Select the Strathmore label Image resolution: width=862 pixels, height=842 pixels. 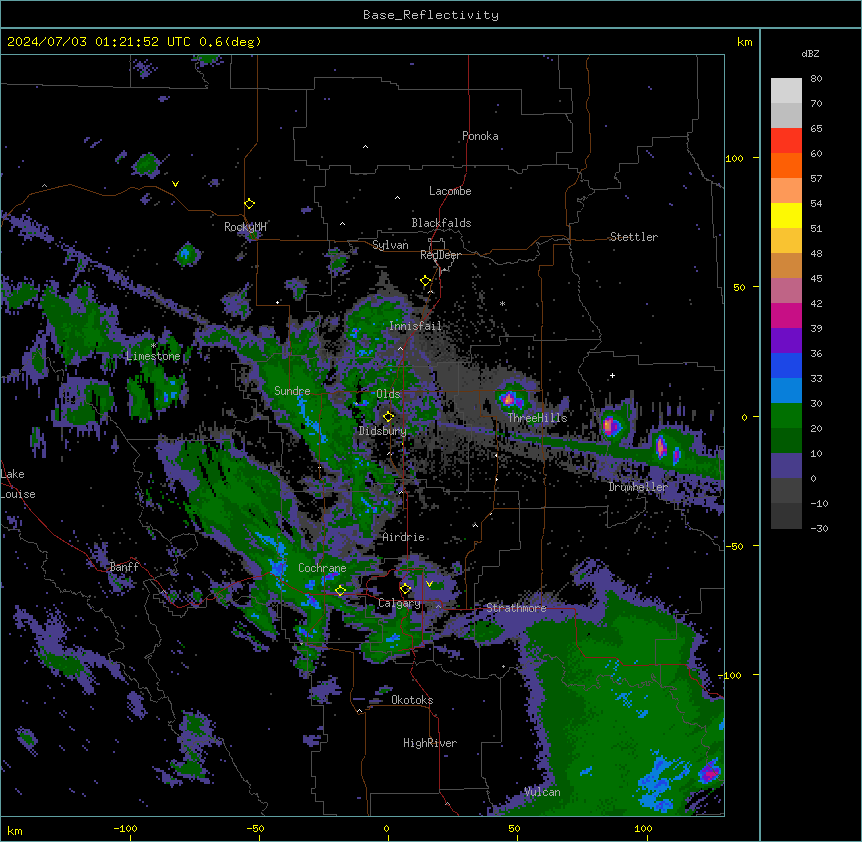coord(516,608)
